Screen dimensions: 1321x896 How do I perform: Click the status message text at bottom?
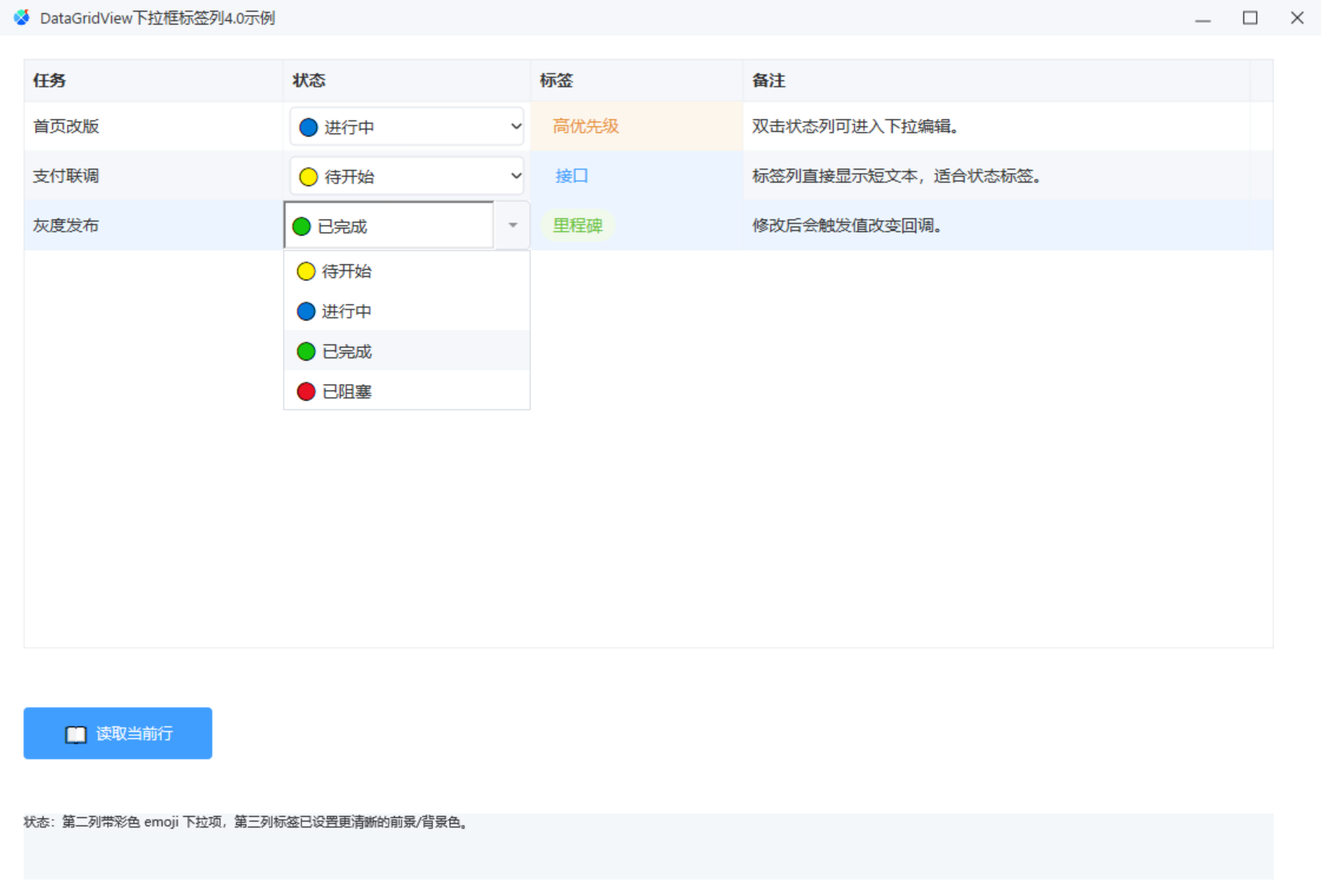pyautogui.click(x=247, y=822)
